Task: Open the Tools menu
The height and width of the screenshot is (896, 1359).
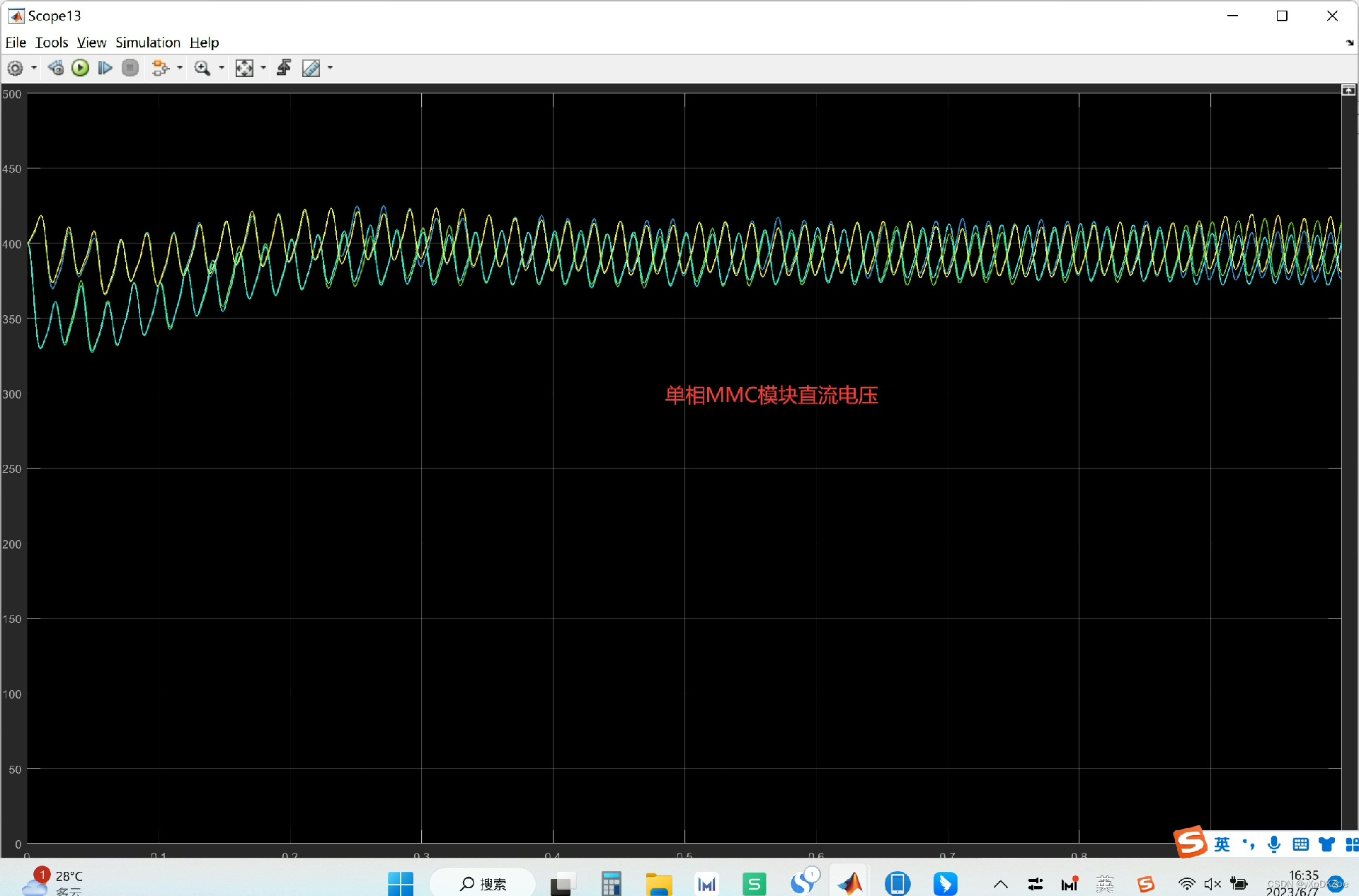Action: (x=52, y=42)
